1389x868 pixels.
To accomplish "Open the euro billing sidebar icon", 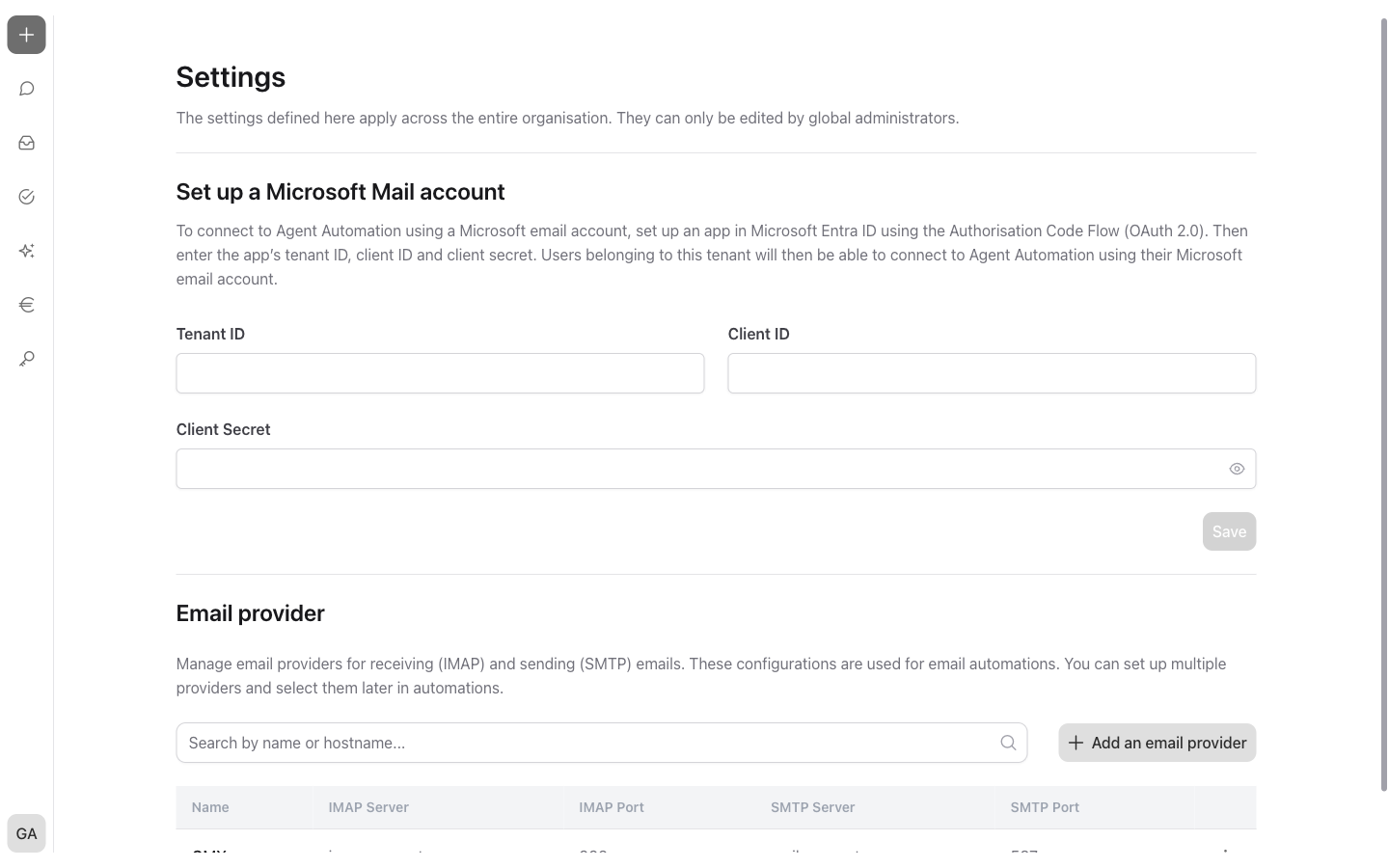I will (x=26, y=305).
